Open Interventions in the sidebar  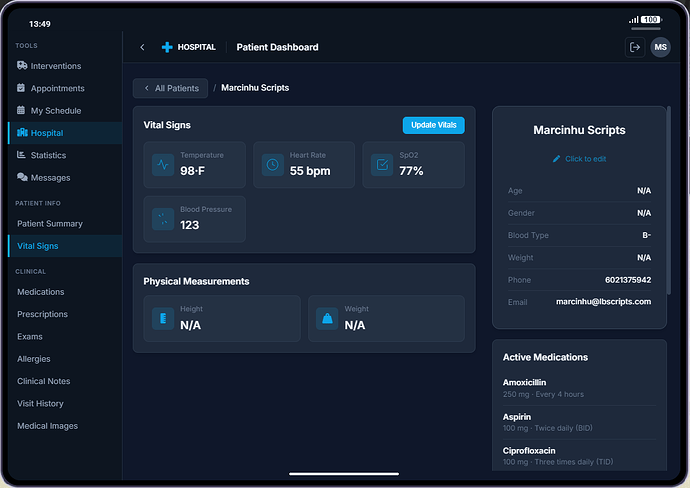click(x=55, y=66)
